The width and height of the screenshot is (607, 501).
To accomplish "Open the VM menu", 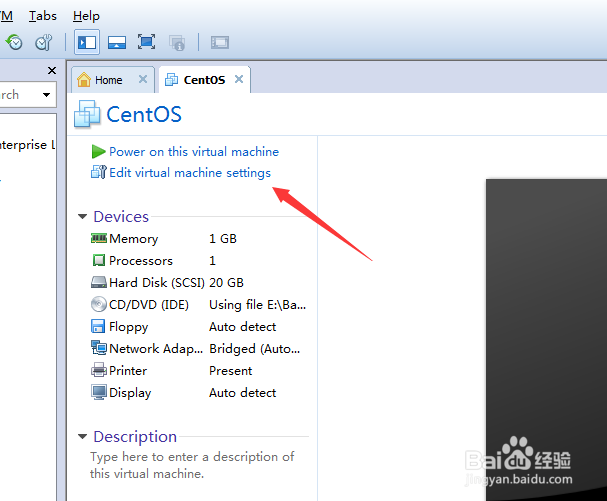I will (6, 16).
